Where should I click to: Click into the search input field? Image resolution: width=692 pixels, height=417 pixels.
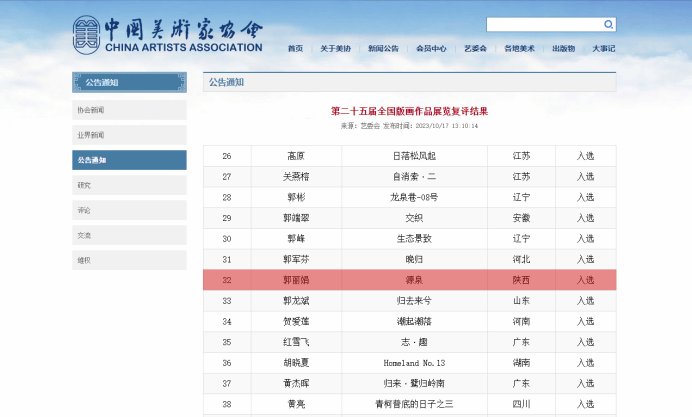coord(544,25)
